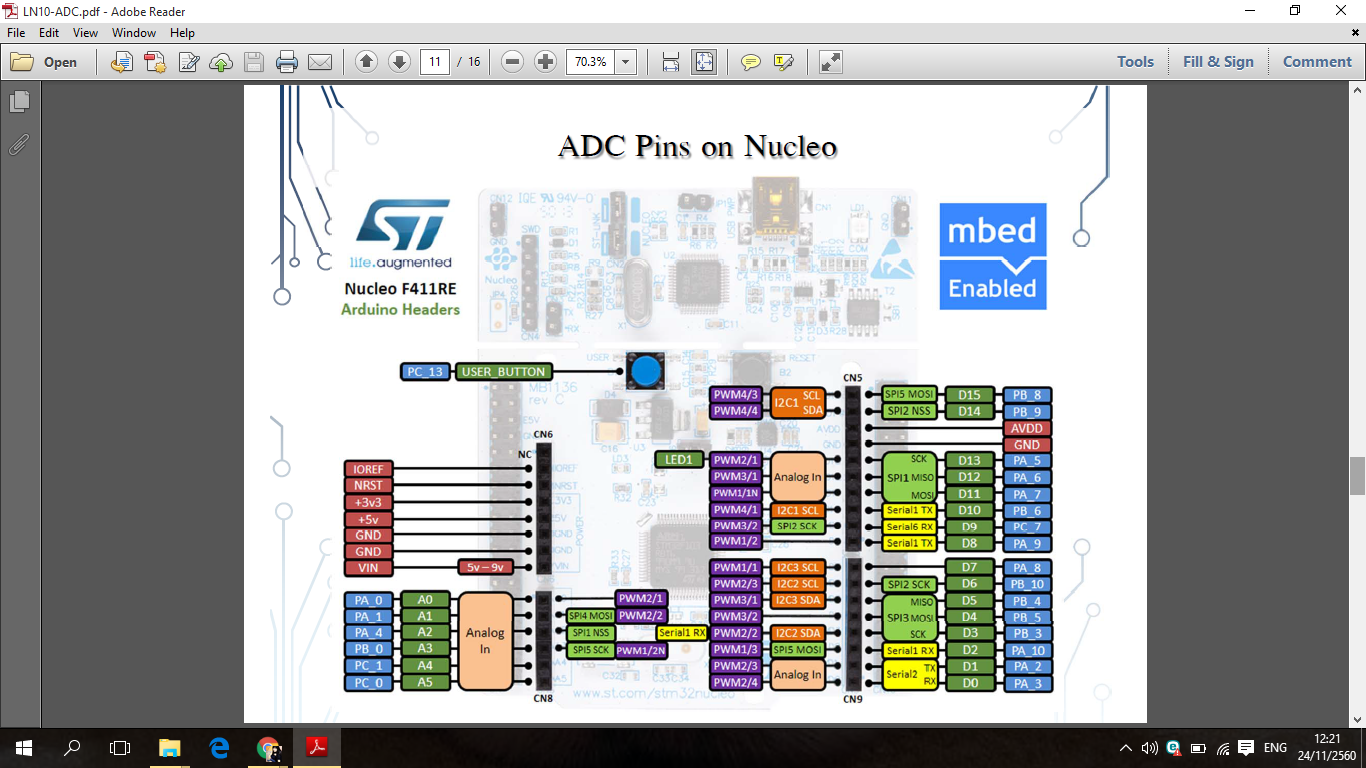Screen dimensions: 1366x768
Task: Go to next page arrow
Action: [399, 62]
